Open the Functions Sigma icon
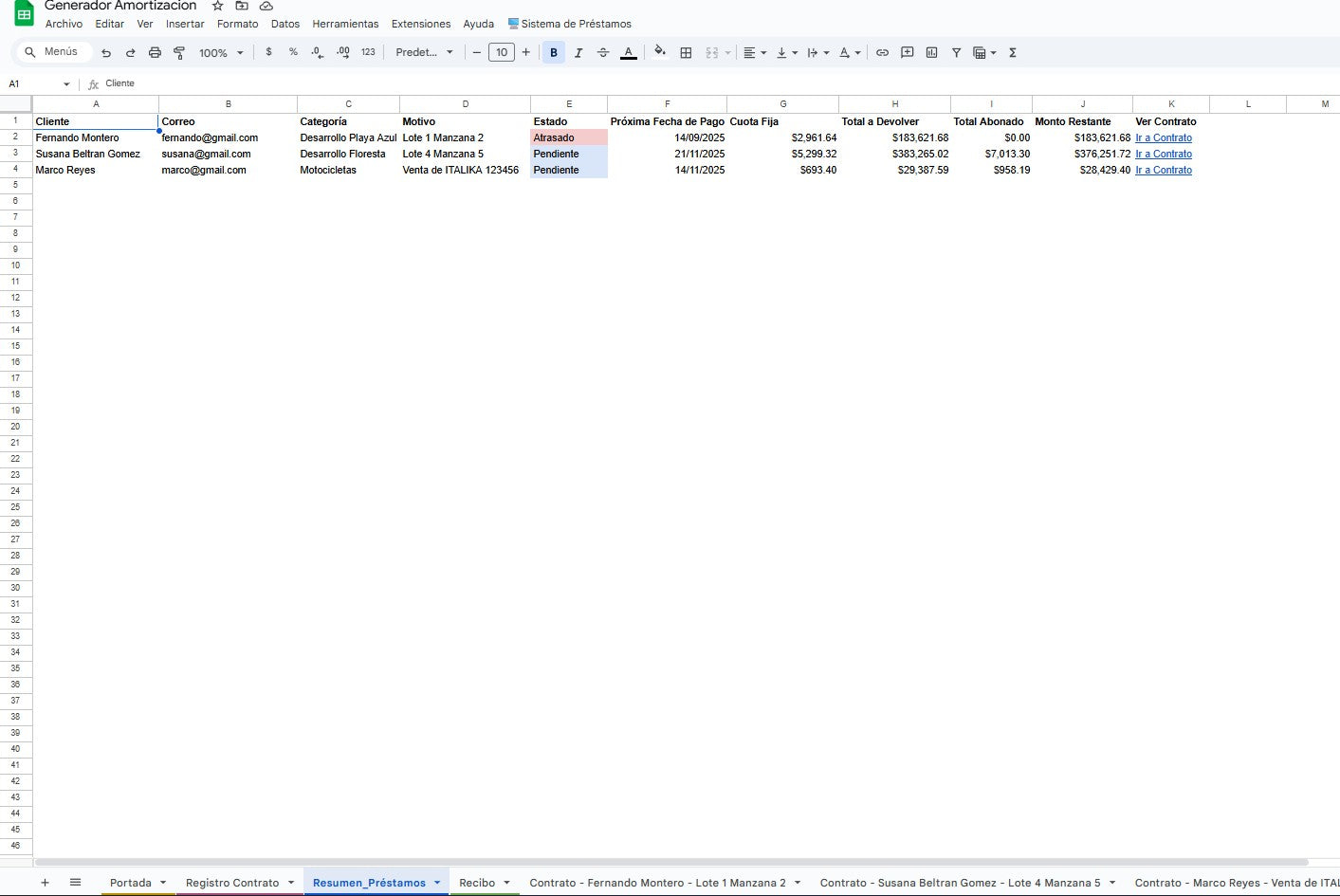The image size is (1340, 896). point(1012,52)
